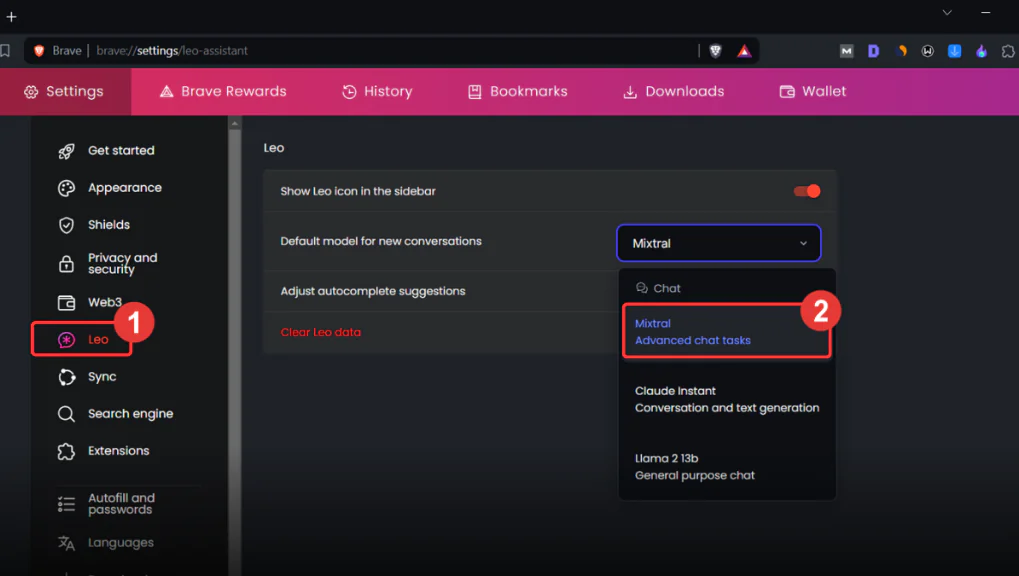Go to Extensions settings section
Image resolution: width=1019 pixels, height=576 pixels.
[x=118, y=451]
